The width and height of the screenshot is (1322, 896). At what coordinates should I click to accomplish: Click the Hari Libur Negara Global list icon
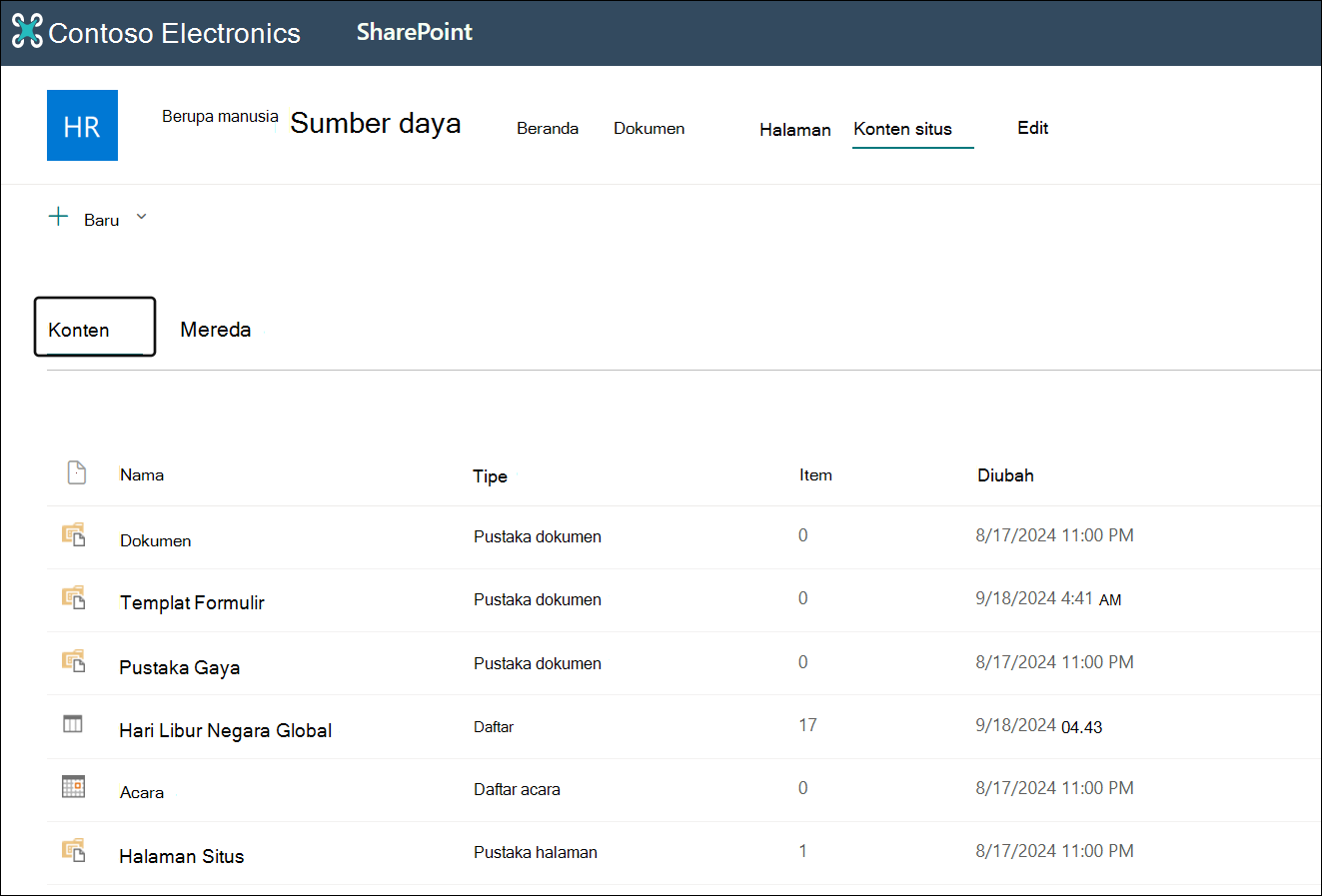pyautogui.click(x=73, y=724)
